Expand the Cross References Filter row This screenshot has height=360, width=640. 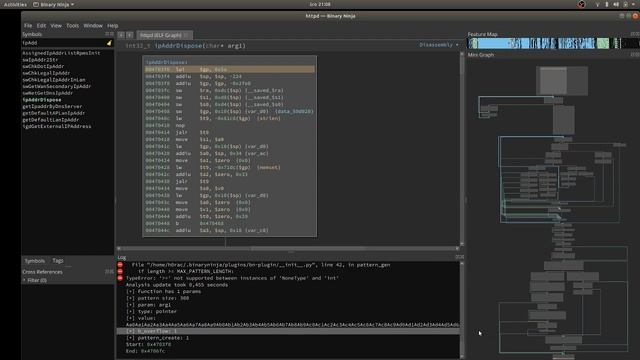pos(35,280)
